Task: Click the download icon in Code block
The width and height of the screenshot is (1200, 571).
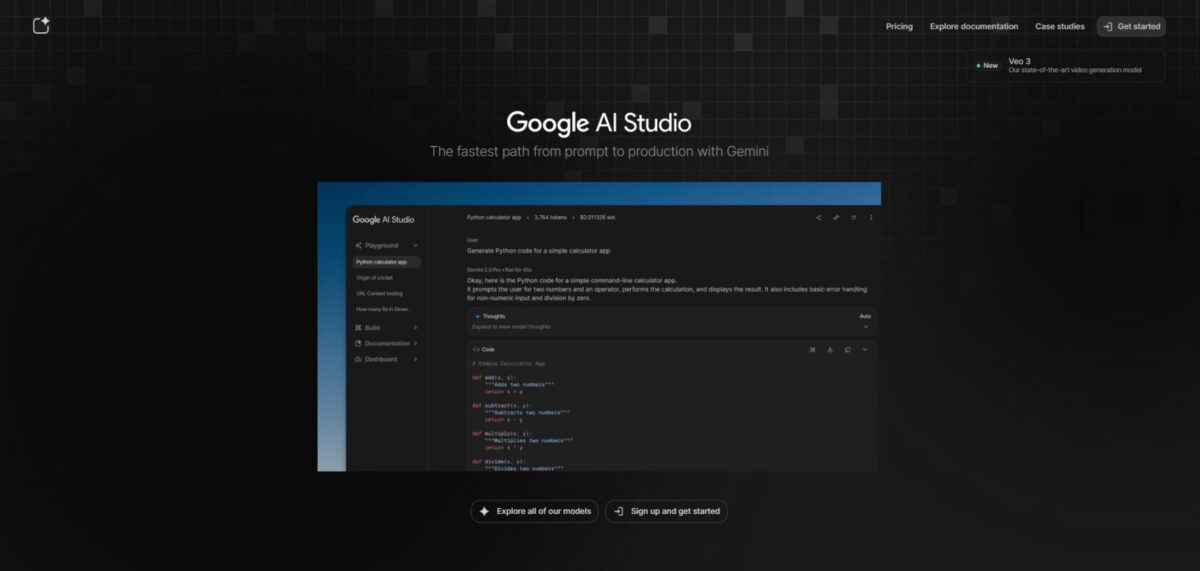Action: pyautogui.click(x=830, y=349)
